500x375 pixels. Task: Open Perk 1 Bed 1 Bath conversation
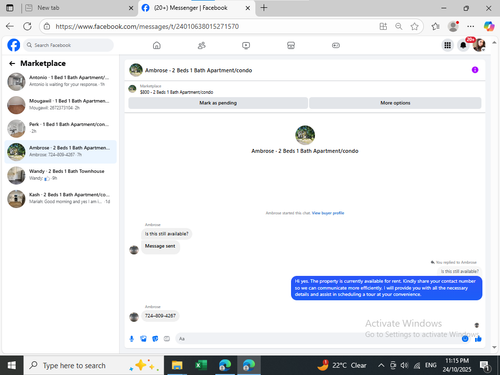point(60,128)
